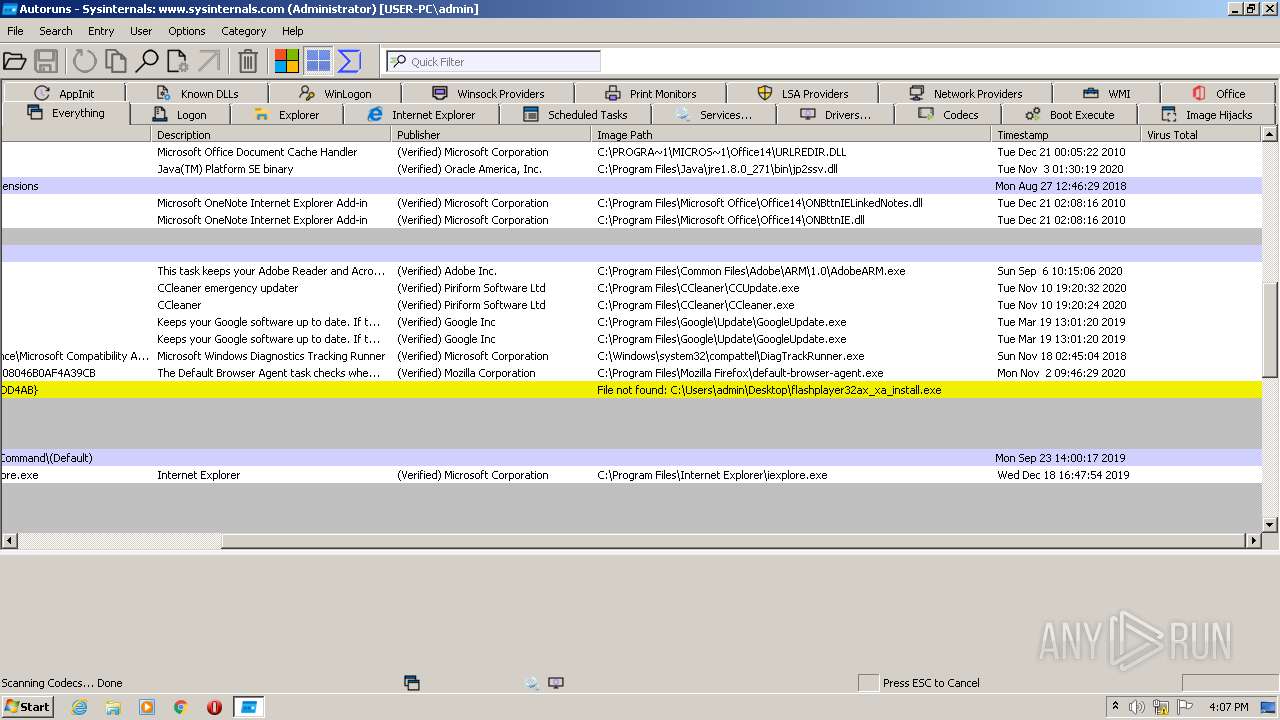
Task: Open a saved Autoruns file via folder icon
Action: click(14, 61)
